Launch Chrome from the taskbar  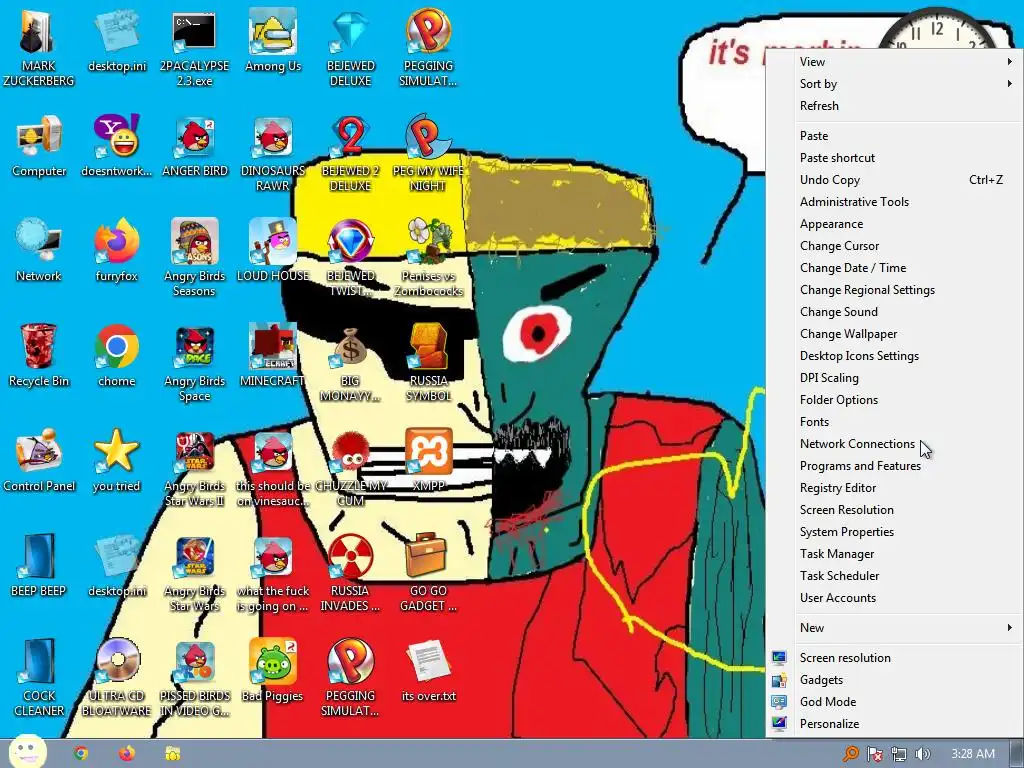click(x=81, y=754)
